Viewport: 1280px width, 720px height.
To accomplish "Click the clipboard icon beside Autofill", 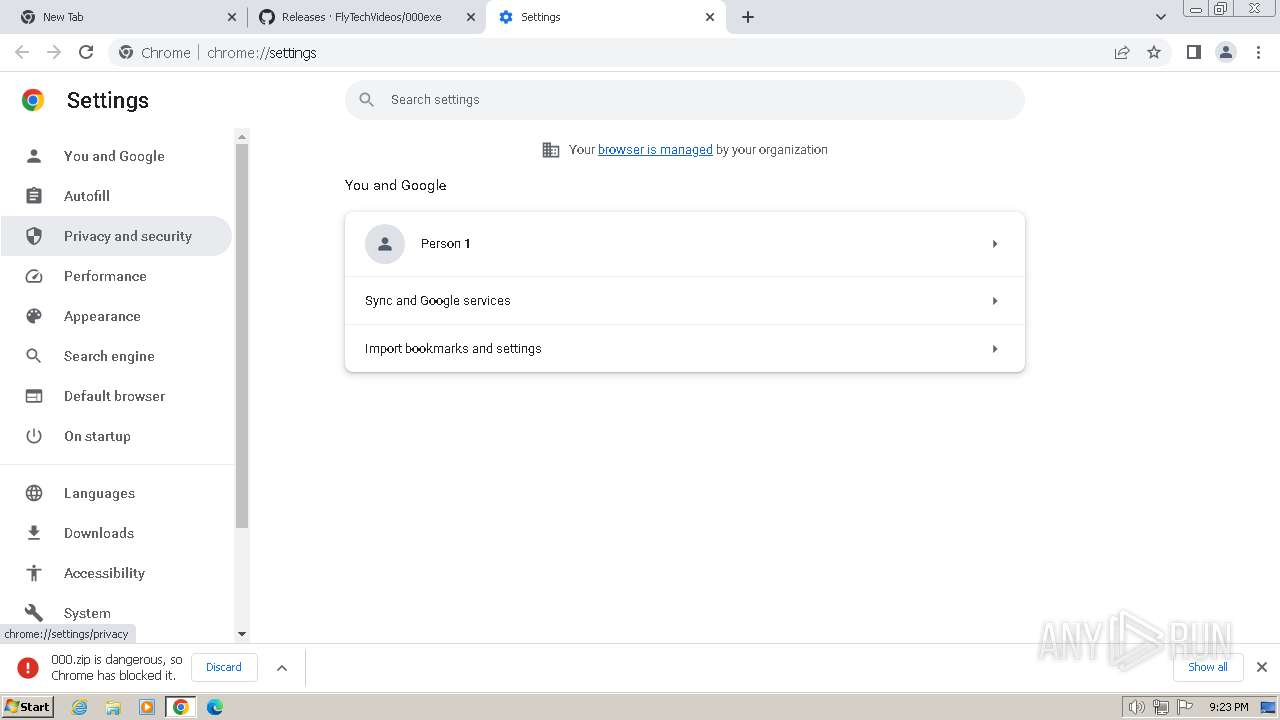I will [x=34, y=196].
